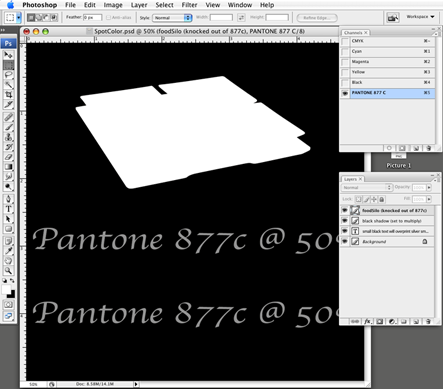Select the Blur/Smudge tool
The image size is (443, 389).
(x=8, y=177)
